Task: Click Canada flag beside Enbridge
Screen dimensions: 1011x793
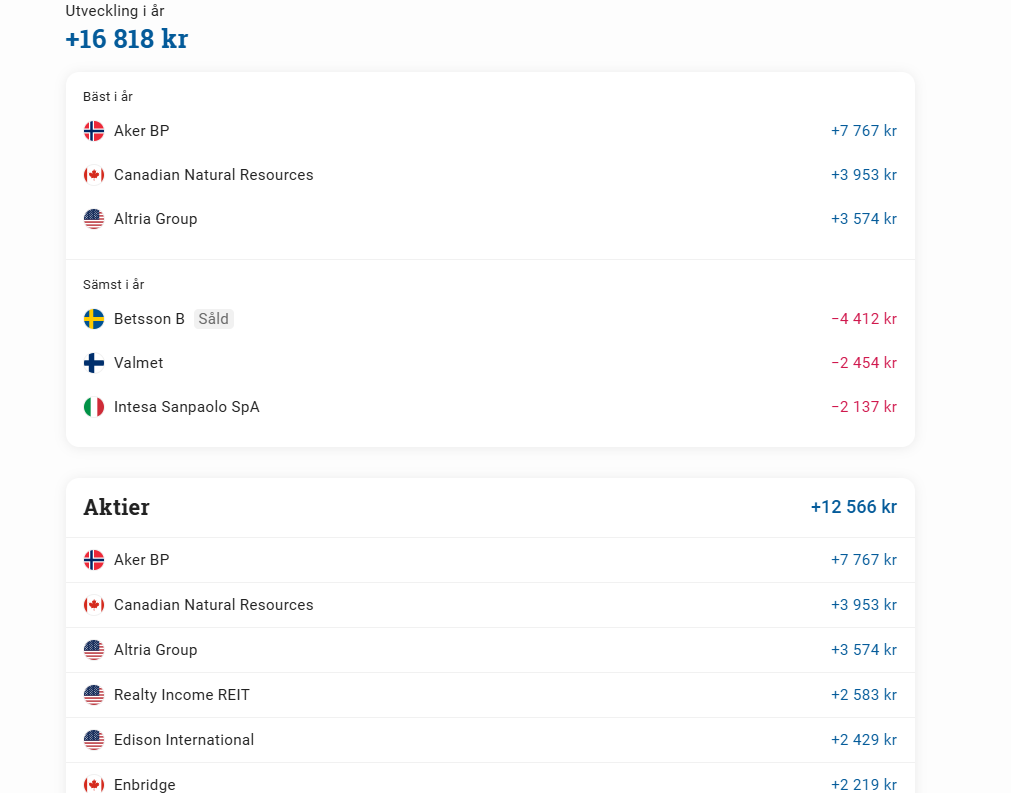Action: click(93, 784)
